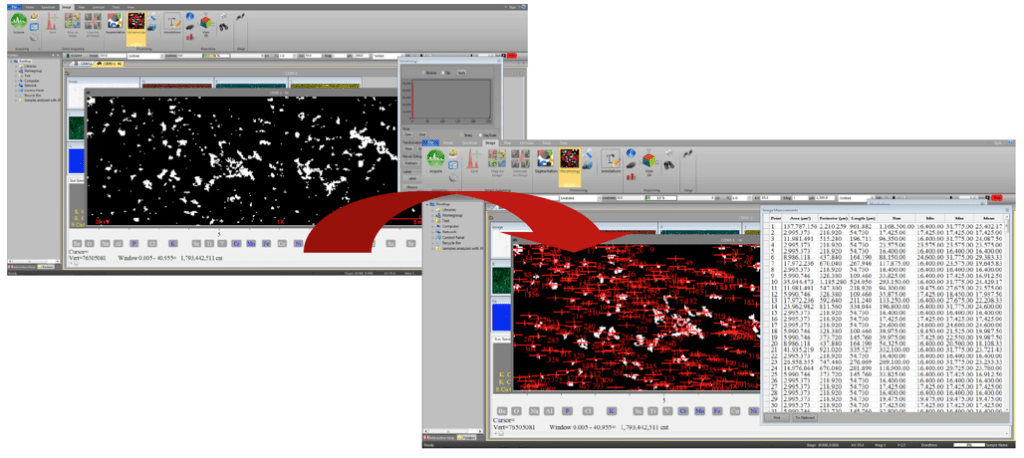Click the Print button under measurements table
The height and width of the screenshot is (458, 1024).
pos(777,418)
